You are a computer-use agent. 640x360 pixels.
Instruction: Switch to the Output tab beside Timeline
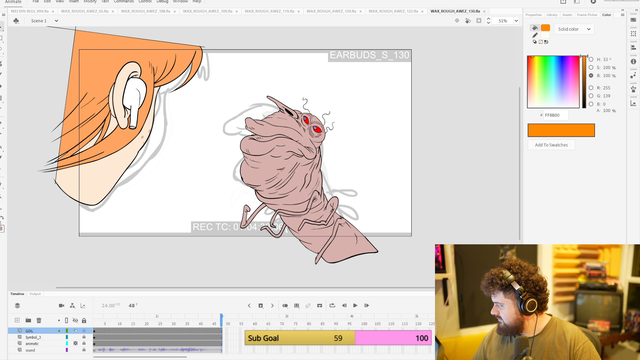click(35, 294)
